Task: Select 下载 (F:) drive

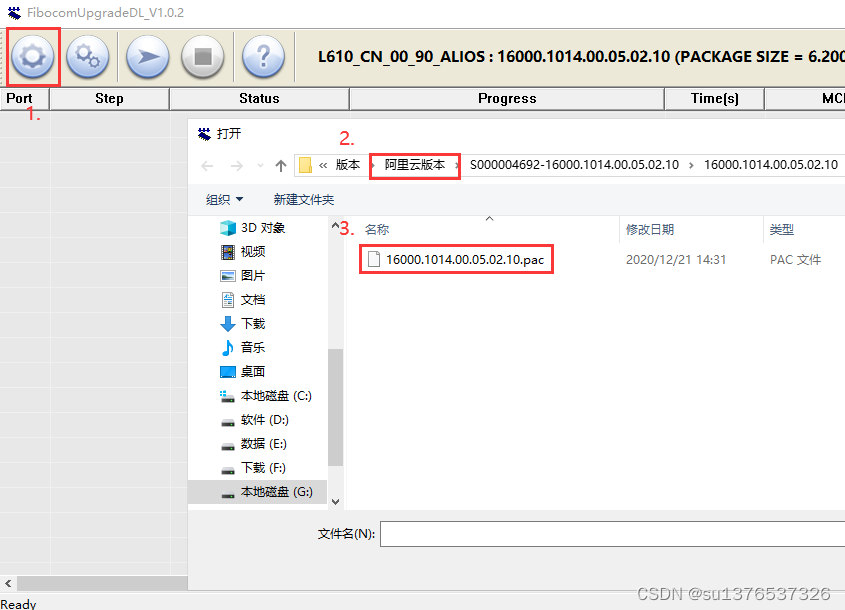Action: tap(253, 468)
